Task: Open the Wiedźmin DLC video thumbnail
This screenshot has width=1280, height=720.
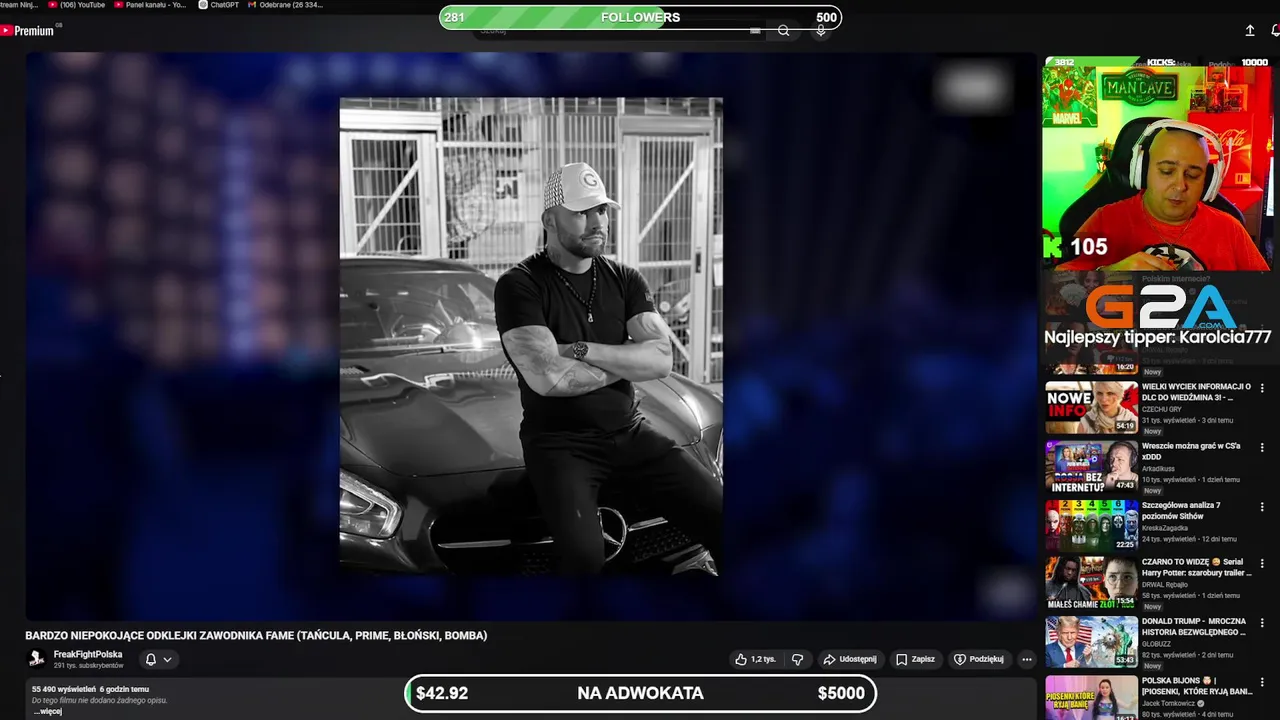Action: click(x=1091, y=407)
